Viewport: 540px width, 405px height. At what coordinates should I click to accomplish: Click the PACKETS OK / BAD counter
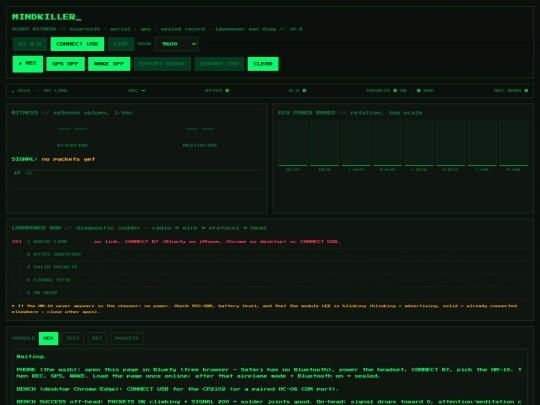tap(400, 91)
